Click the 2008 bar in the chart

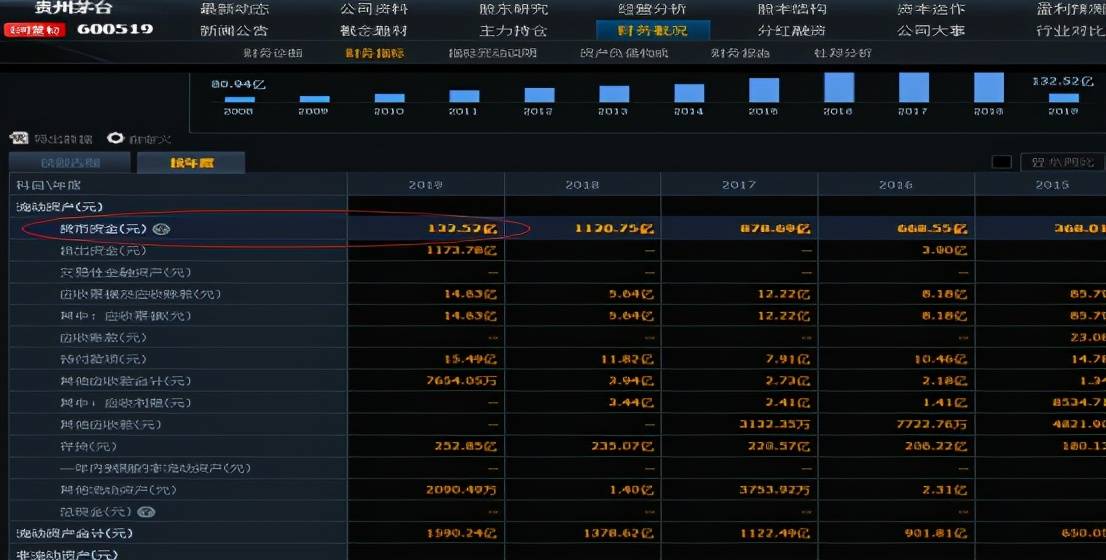click(239, 99)
